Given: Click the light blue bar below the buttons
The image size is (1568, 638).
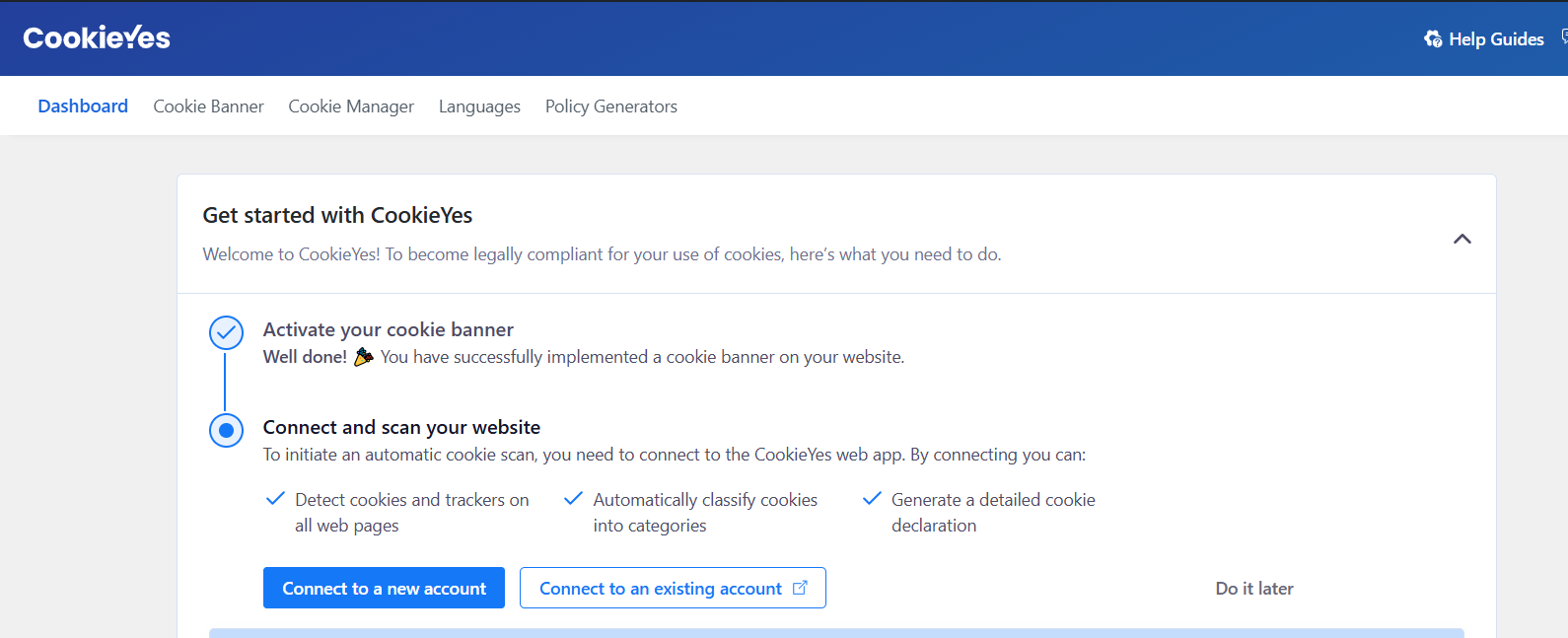Looking at the screenshot, I should [836, 633].
